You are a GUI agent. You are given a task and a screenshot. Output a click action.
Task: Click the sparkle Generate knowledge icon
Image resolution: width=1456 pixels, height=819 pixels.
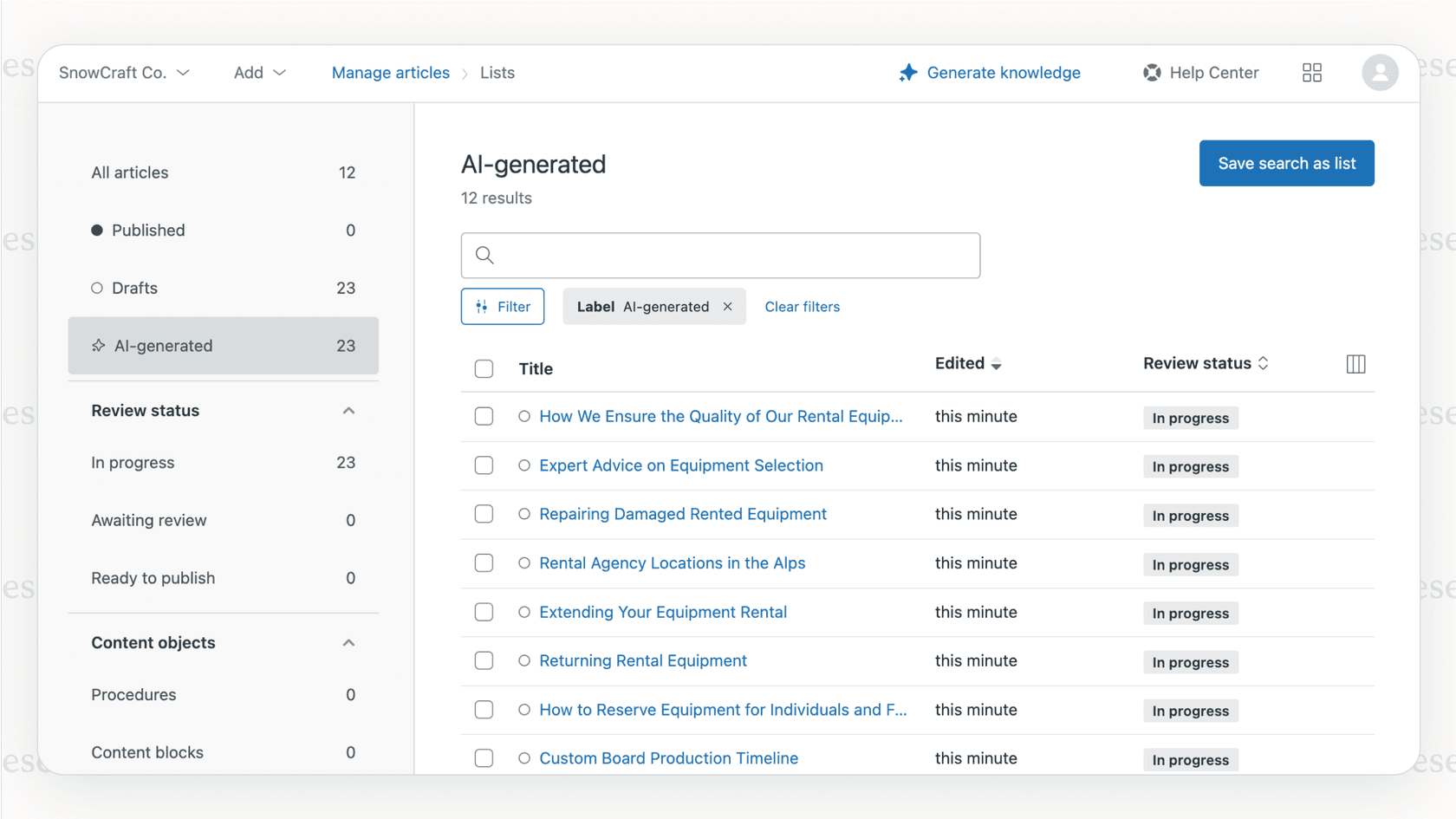pyautogui.click(x=907, y=73)
